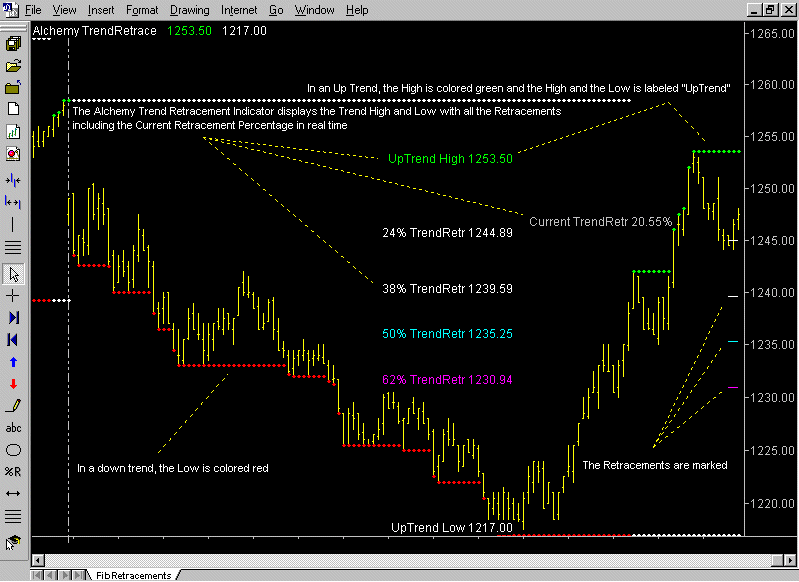The width and height of the screenshot is (799, 582).
Task: Click the 38% TrendRetr 1239.59 label
Action: tap(447, 289)
